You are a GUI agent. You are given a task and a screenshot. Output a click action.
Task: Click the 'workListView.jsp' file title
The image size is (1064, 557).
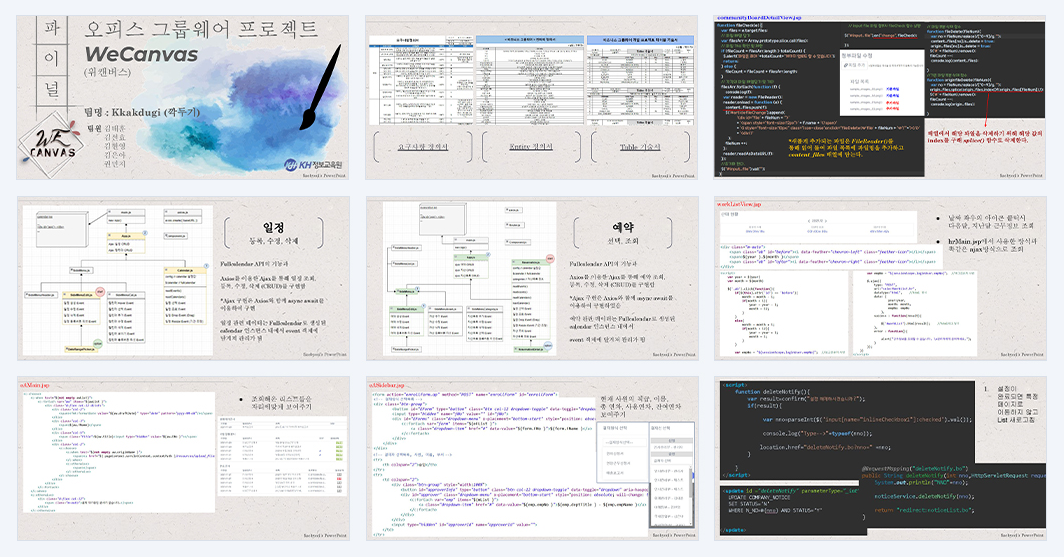(x=739, y=204)
